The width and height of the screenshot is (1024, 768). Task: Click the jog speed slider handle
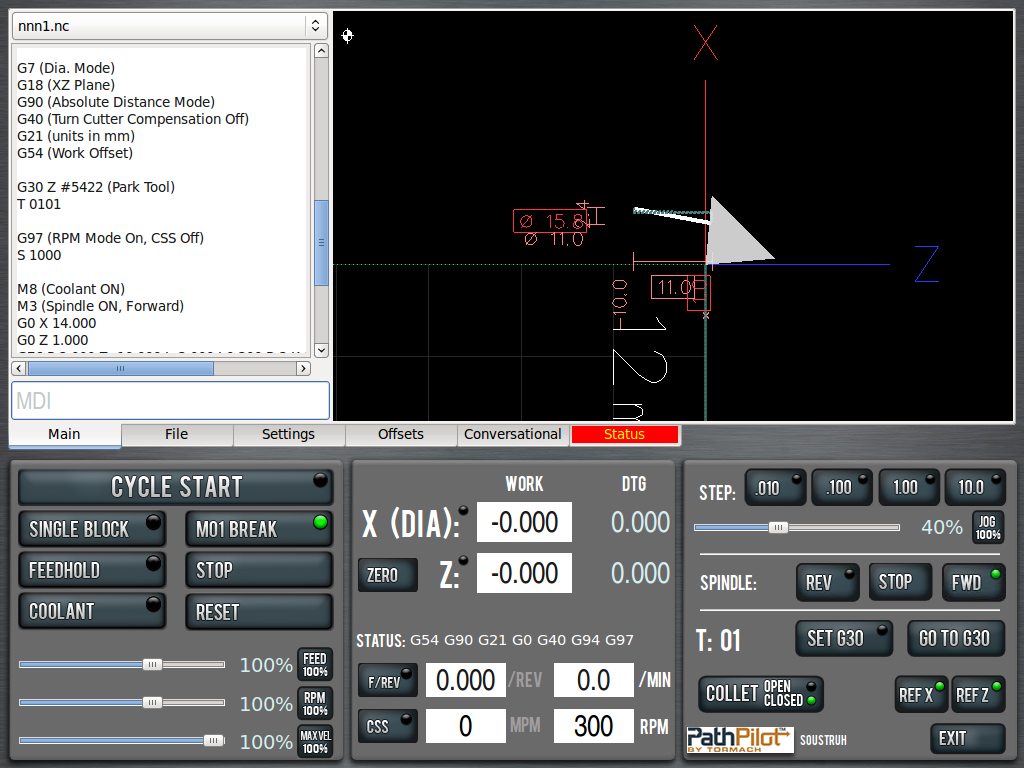[x=778, y=527]
